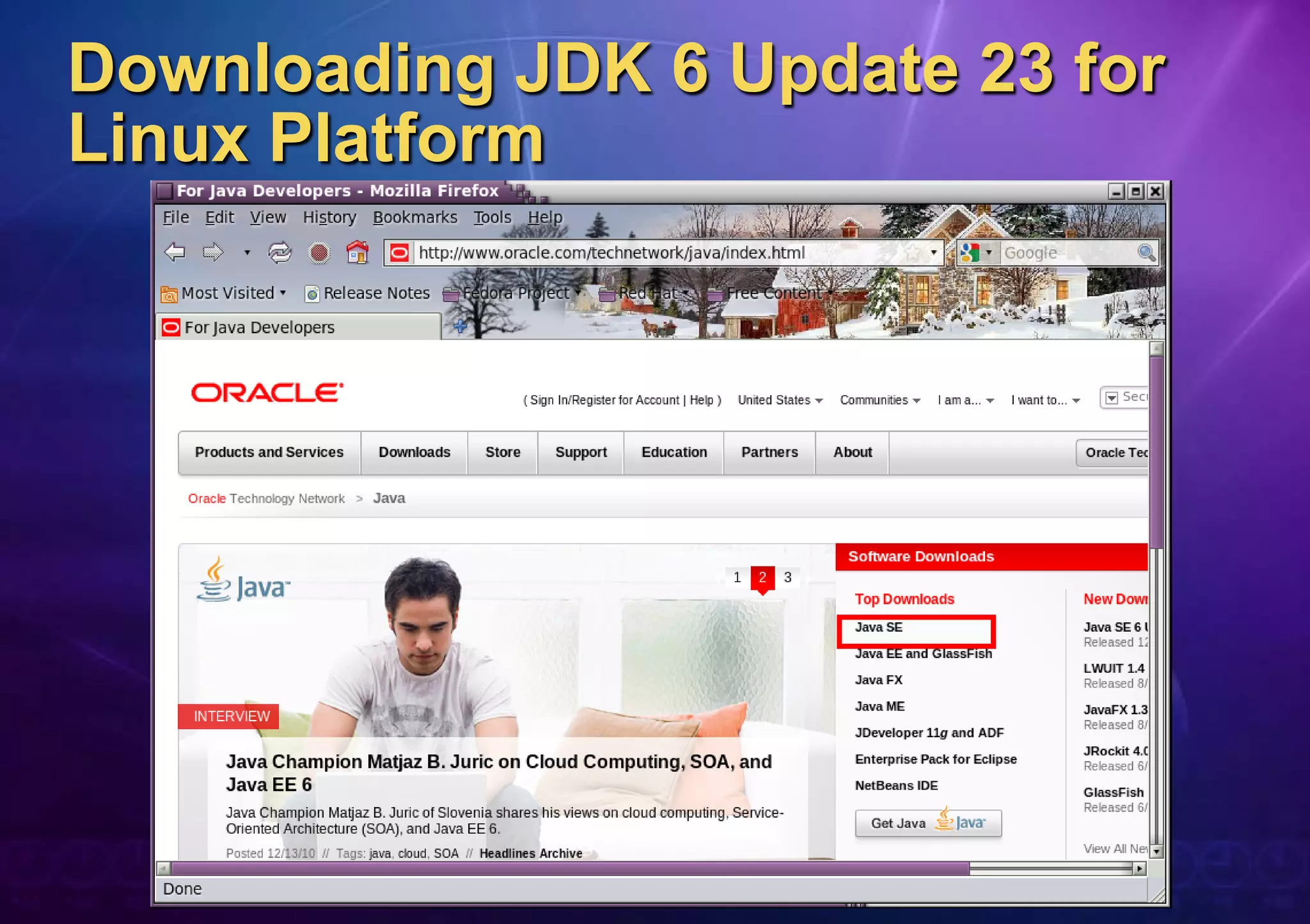Stop loading the page
The height and width of the screenshot is (924, 1310).
pyautogui.click(x=319, y=253)
